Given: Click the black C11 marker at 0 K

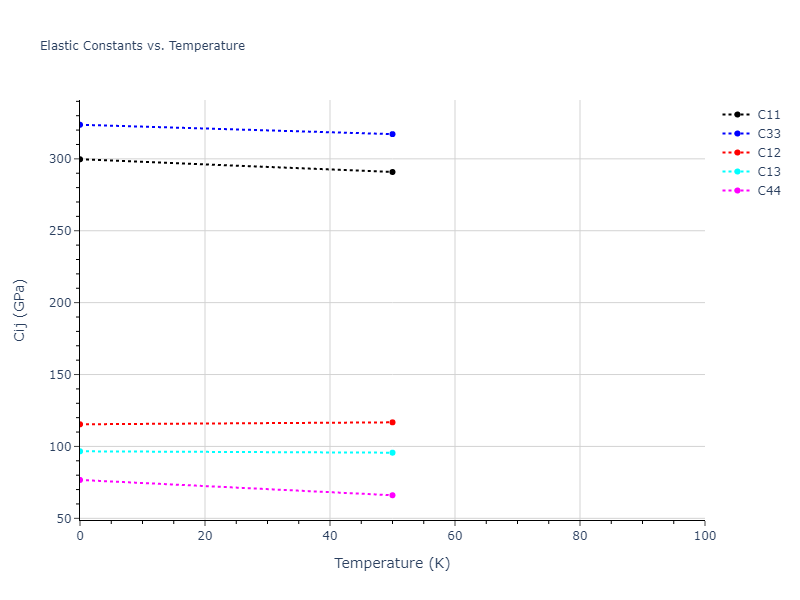Looking at the screenshot, I should pos(80,159).
